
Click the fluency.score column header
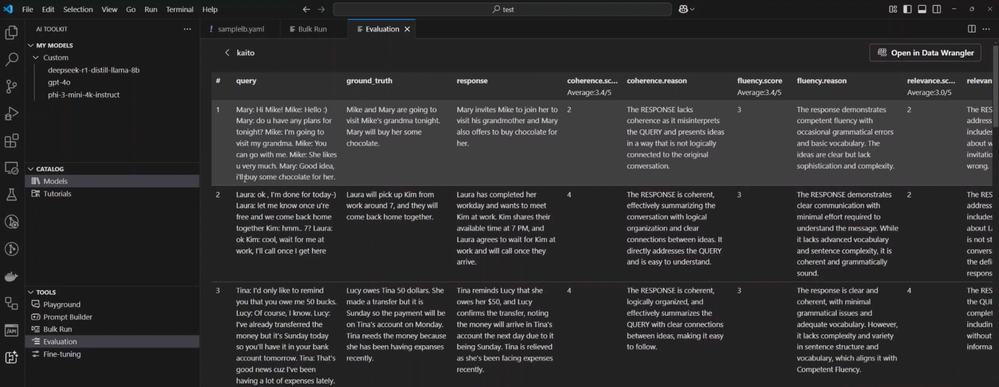759,81
